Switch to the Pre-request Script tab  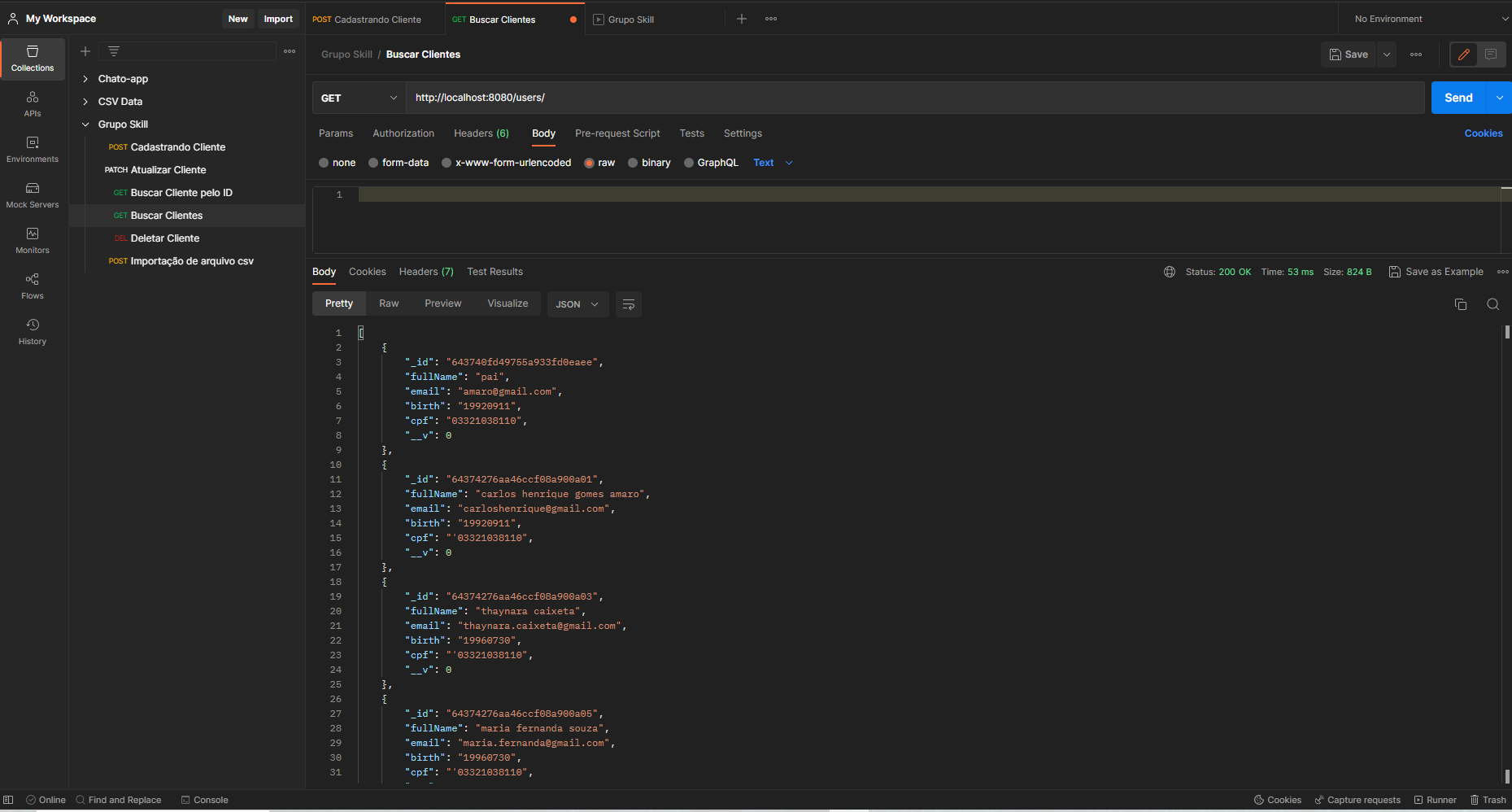coord(617,133)
